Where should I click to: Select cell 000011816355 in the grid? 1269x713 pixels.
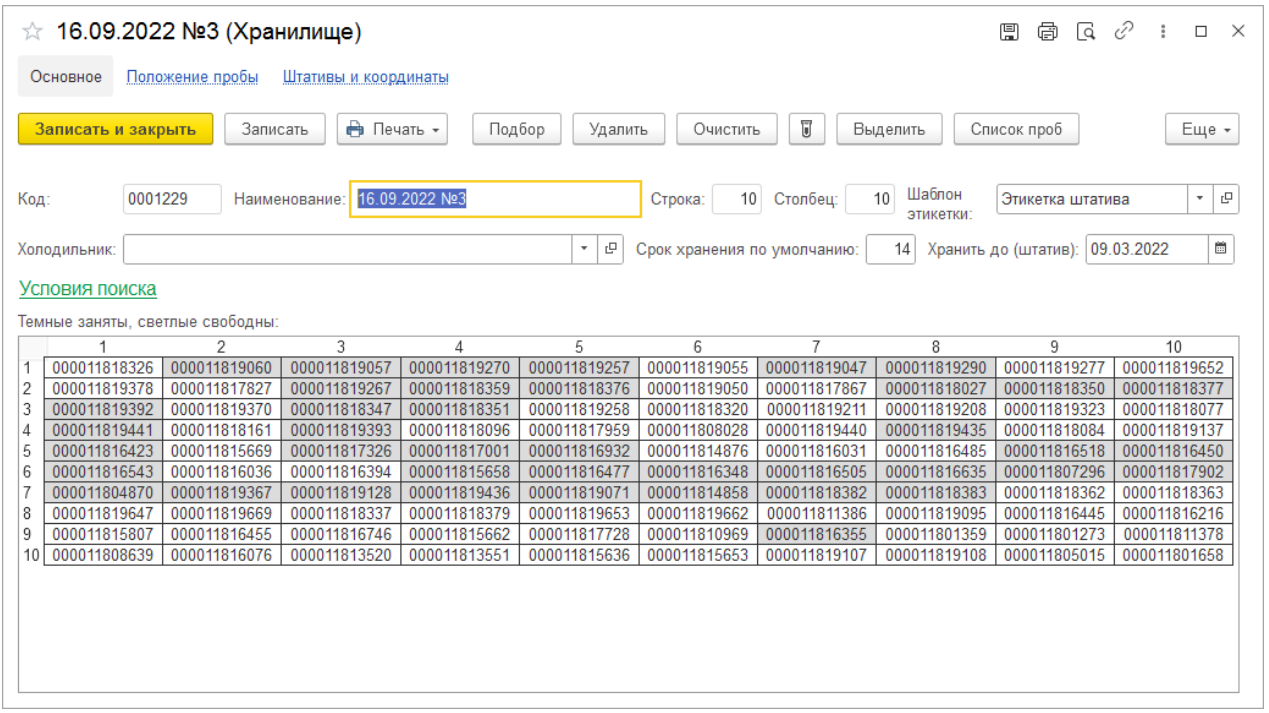pos(817,535)
